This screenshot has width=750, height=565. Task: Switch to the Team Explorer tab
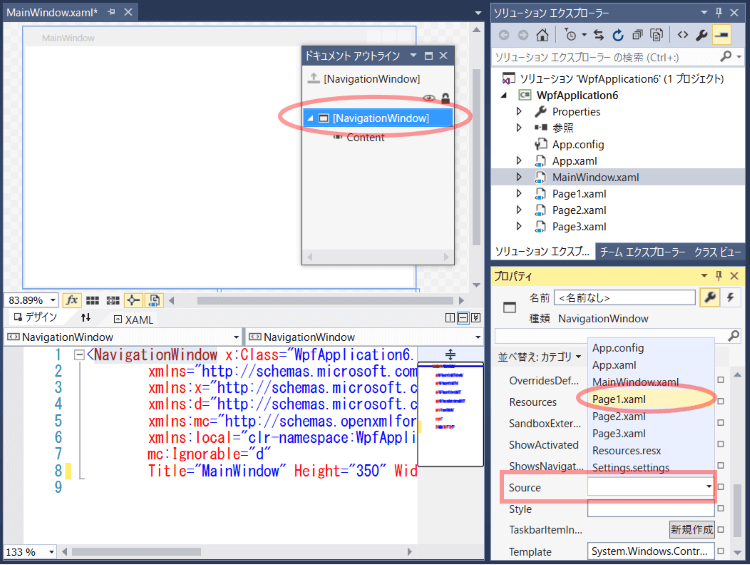click(642, 252)
